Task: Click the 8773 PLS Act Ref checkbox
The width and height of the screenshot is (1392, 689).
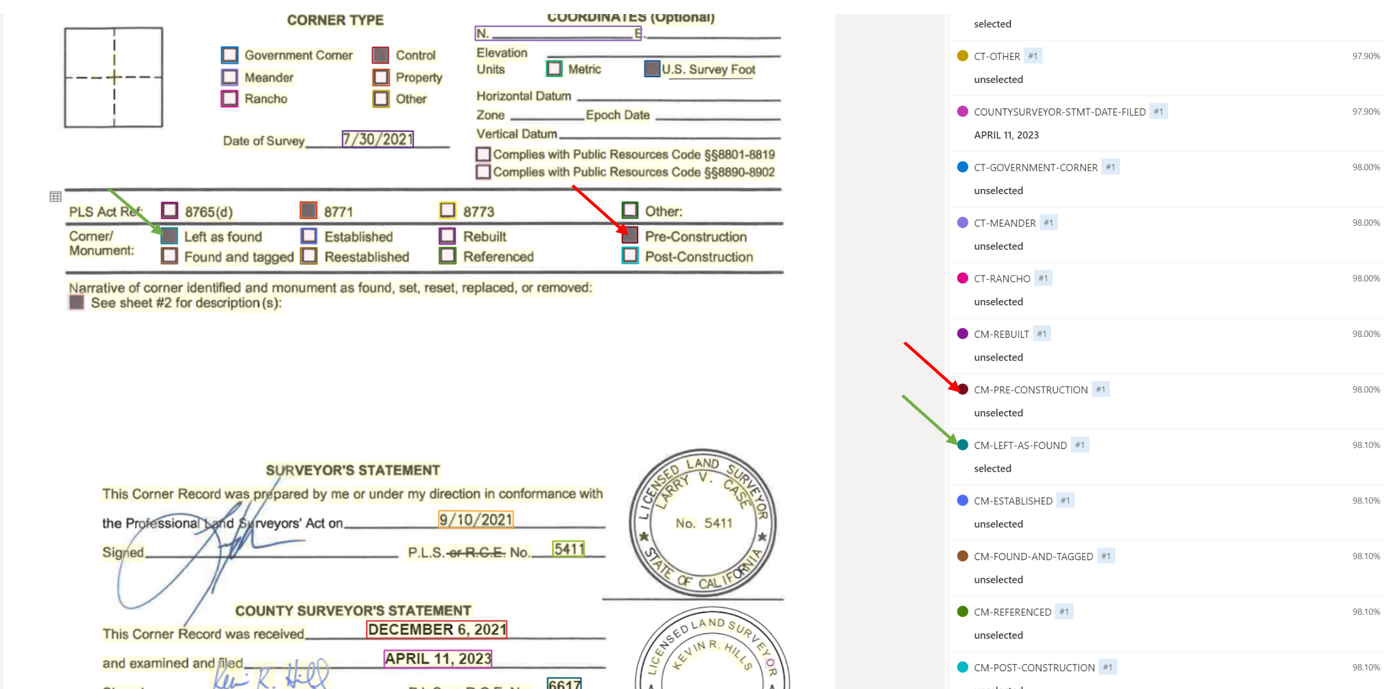Action: point(448,211)
